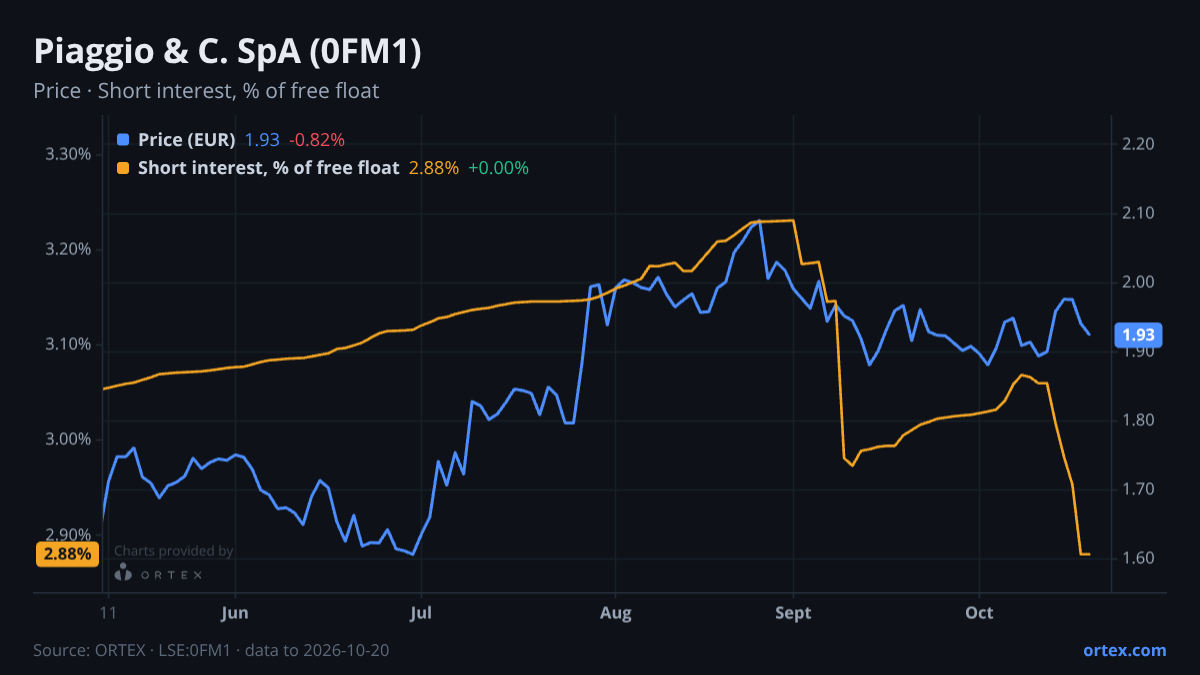Select the 'Short interest, % of free float' legend label
The image size is (1200, 675).
(268, 168)
